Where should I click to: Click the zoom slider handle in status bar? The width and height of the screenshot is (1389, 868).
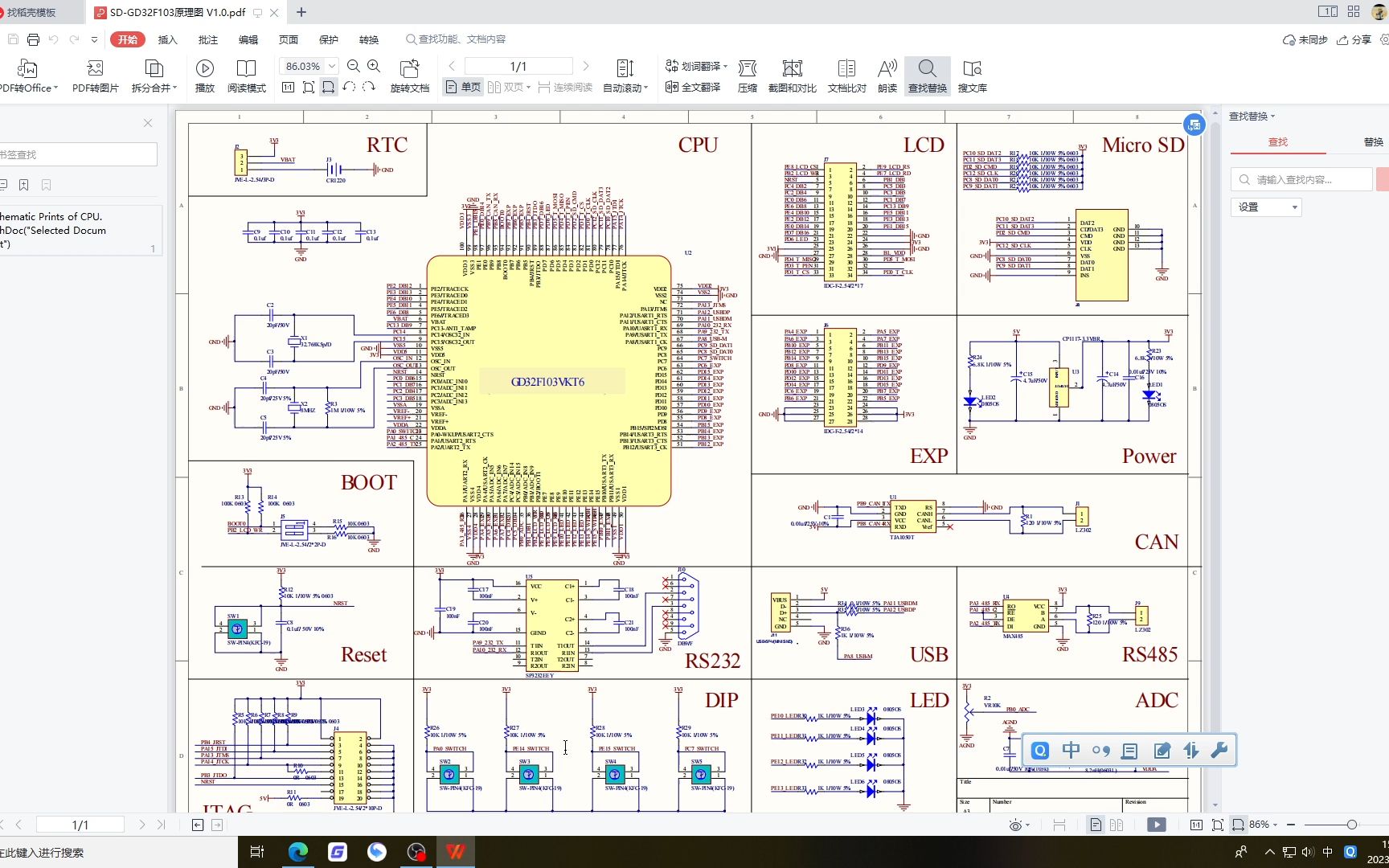1352,825
